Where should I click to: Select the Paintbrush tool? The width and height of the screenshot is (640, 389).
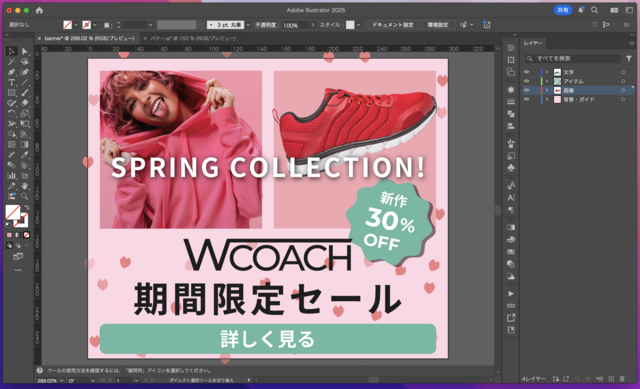[24, 93]
